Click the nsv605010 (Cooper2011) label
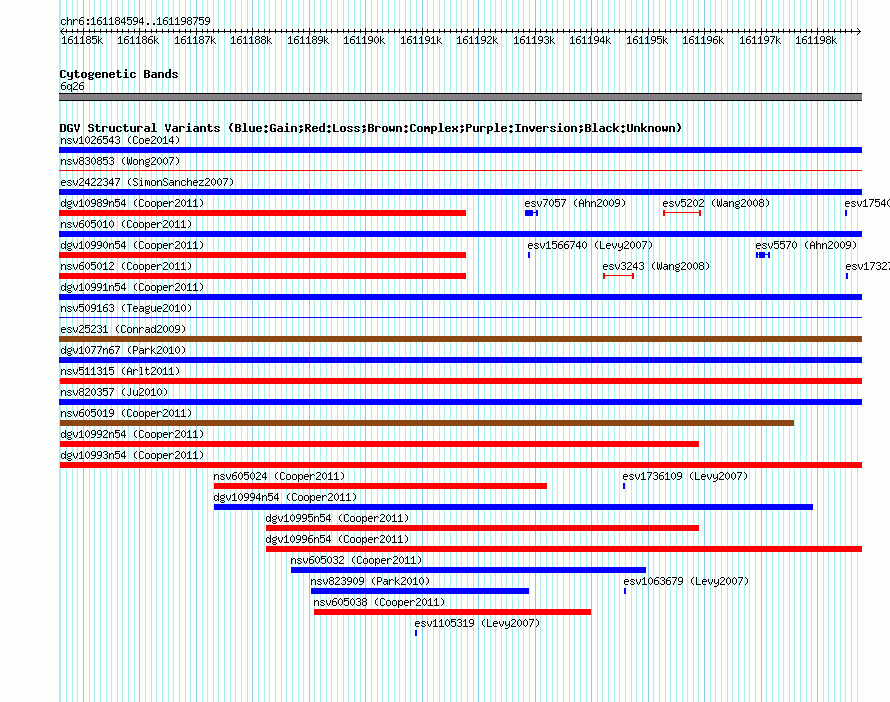 126,224
